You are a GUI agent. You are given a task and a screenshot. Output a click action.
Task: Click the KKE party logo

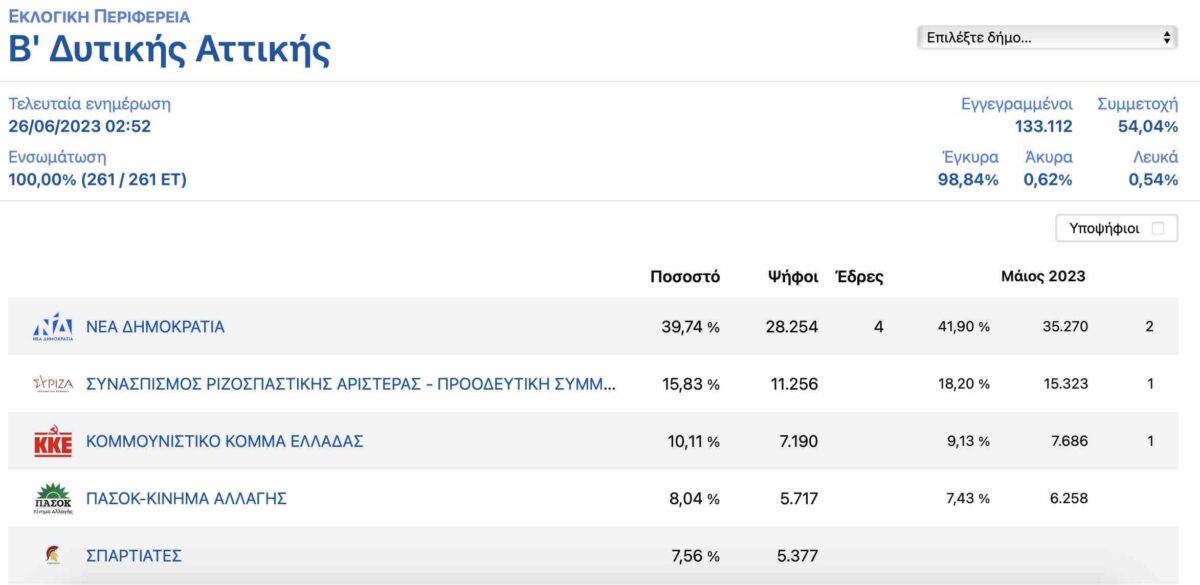[53, 441]
